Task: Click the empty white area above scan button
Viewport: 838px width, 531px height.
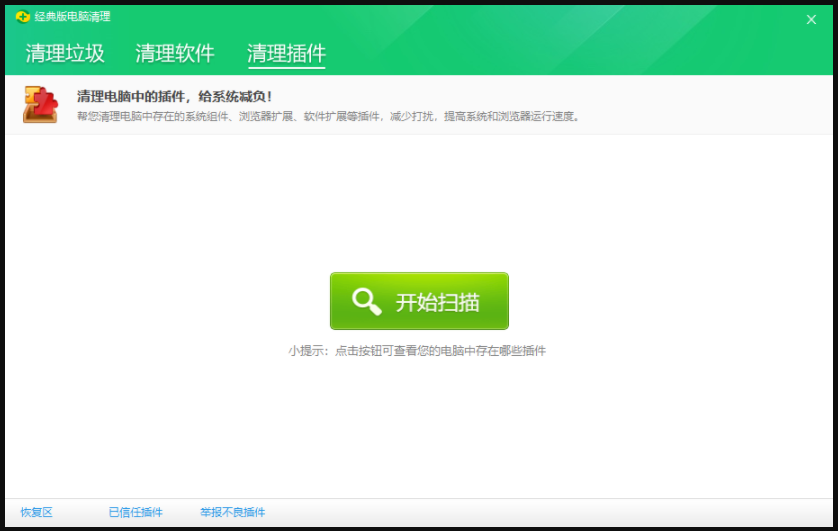Action: (x=419, y=200)
